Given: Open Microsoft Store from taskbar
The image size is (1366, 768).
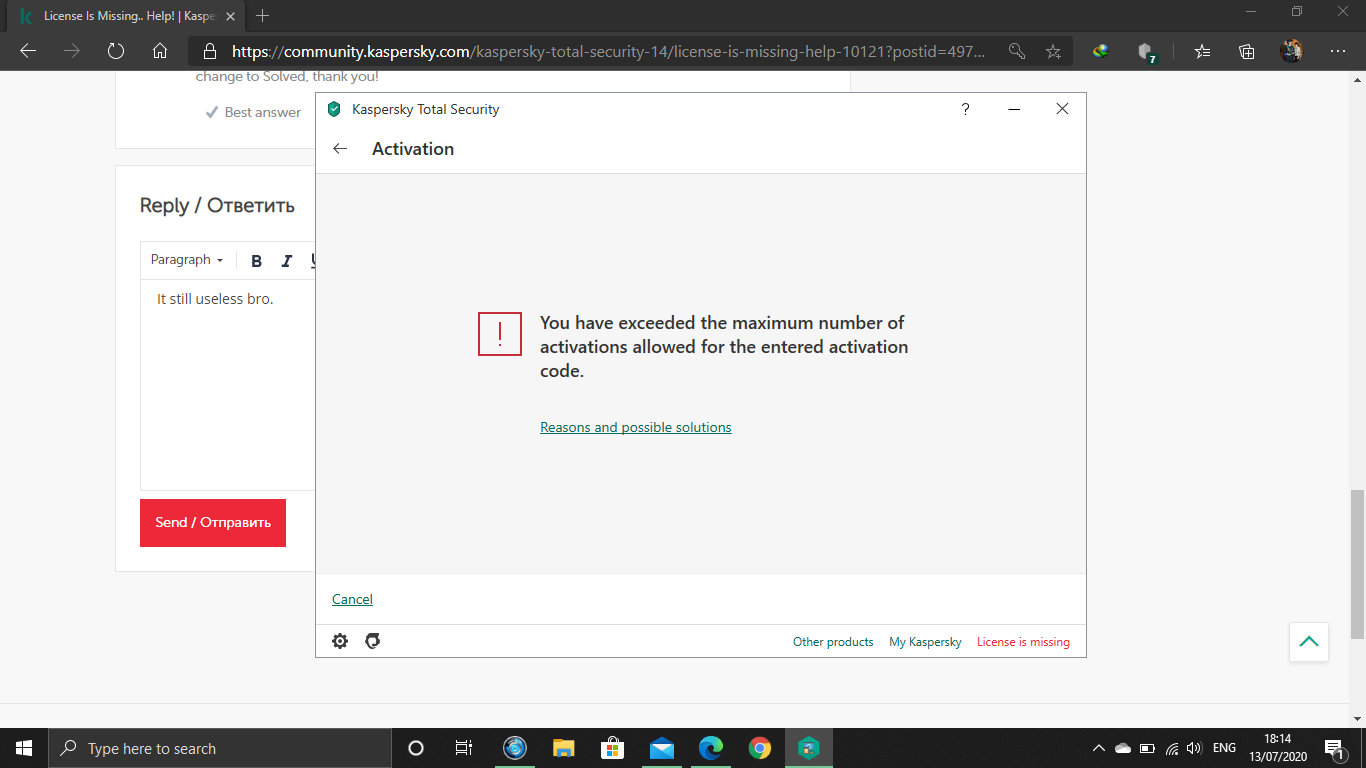Looking at the screenshot, I should [x=613, y=748].
